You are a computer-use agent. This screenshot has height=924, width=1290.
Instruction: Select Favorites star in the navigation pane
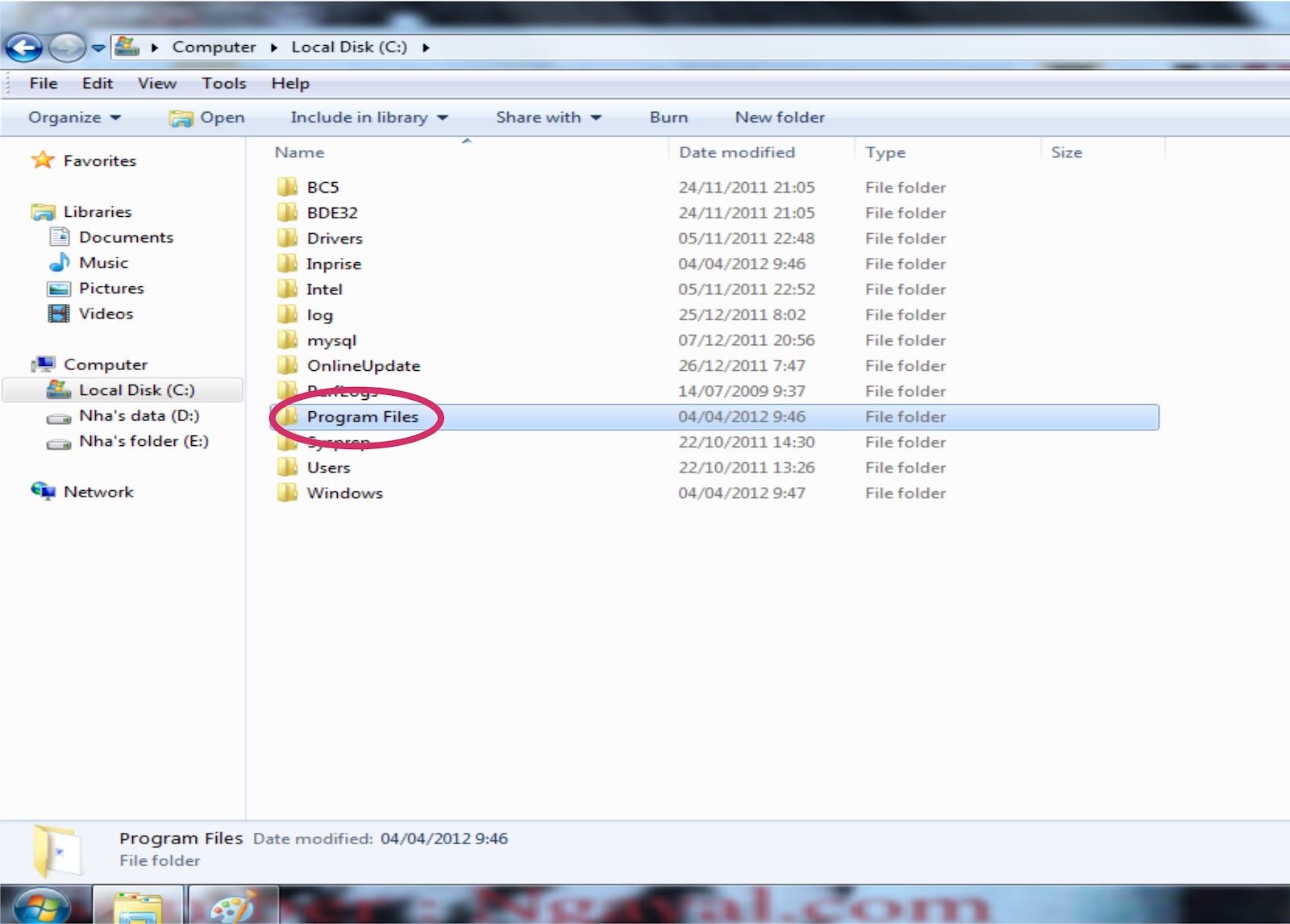(43, 160)
